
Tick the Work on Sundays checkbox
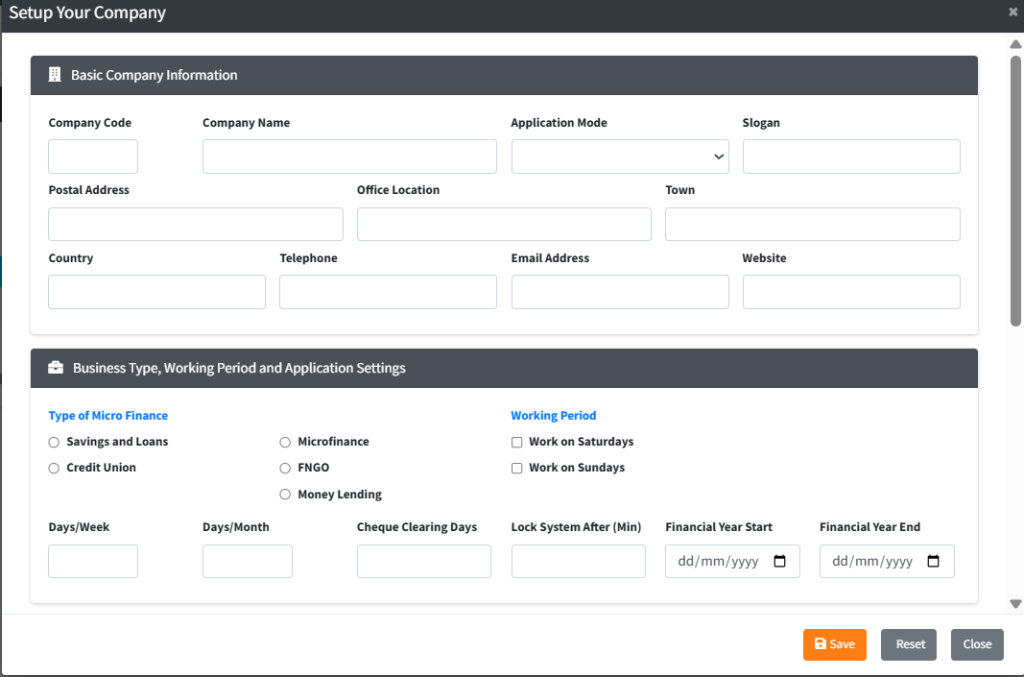(517, 468)
